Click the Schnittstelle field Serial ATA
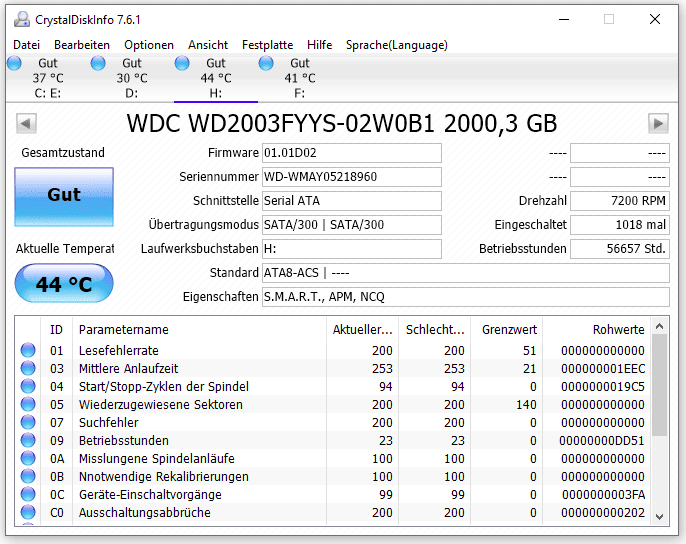The image size is (686, 544). tap(352, 201)
